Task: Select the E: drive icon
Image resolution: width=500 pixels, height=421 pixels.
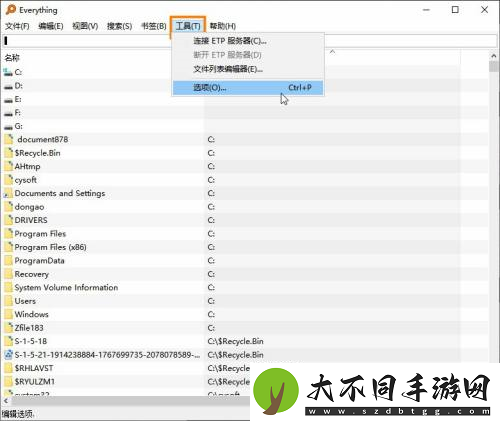Action: click(x=8, y=100)
